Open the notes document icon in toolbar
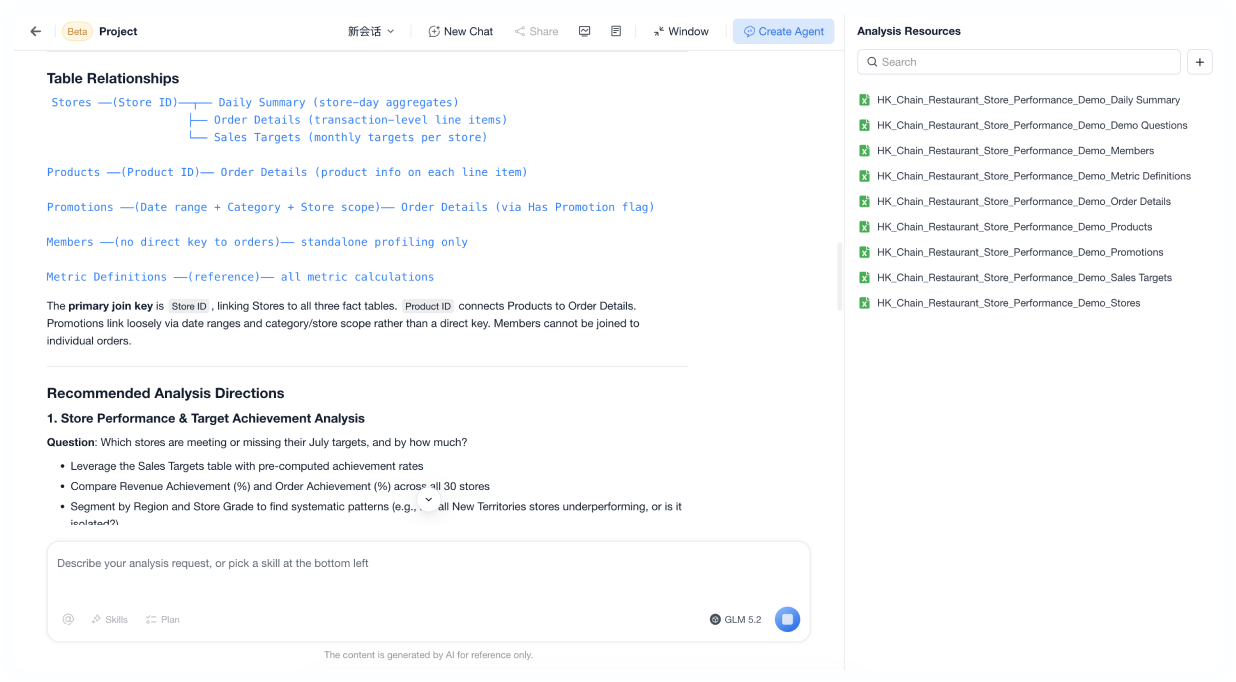This screenshot has width=1236, height=682. coord(616,31)
